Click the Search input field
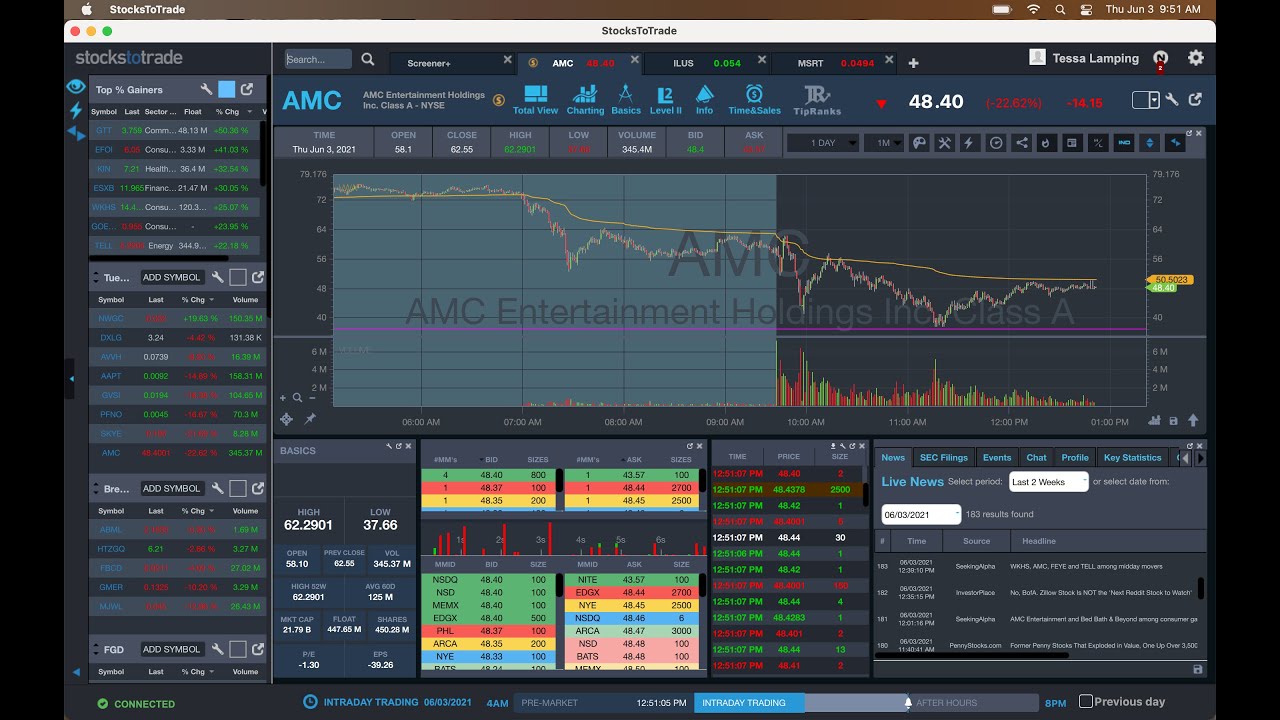1280x720 pixels. [318, 59]
